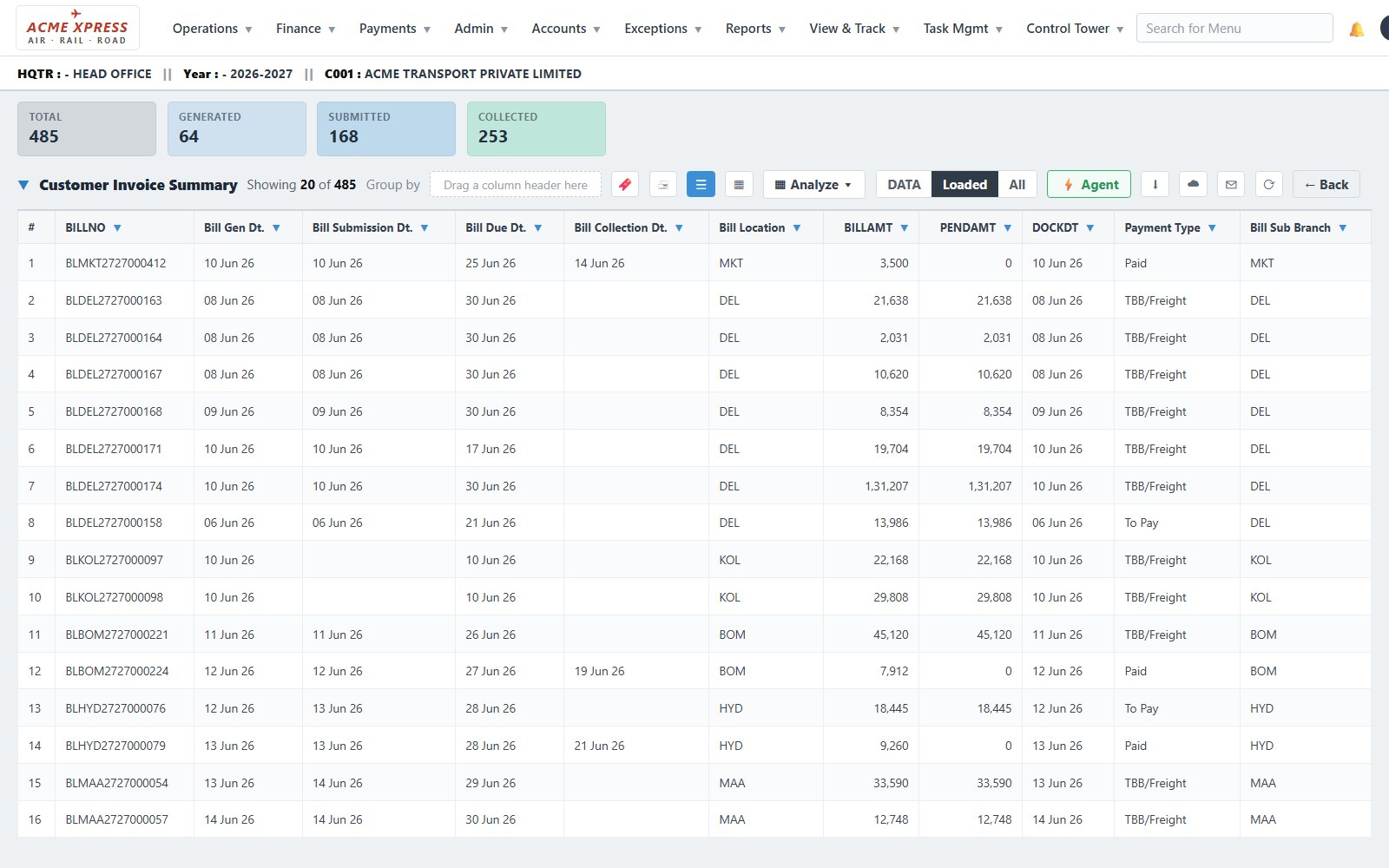This screenshot has width=1389, height=868.
Task: Filter the Bill Collection Dt. column
Action: 679,228
